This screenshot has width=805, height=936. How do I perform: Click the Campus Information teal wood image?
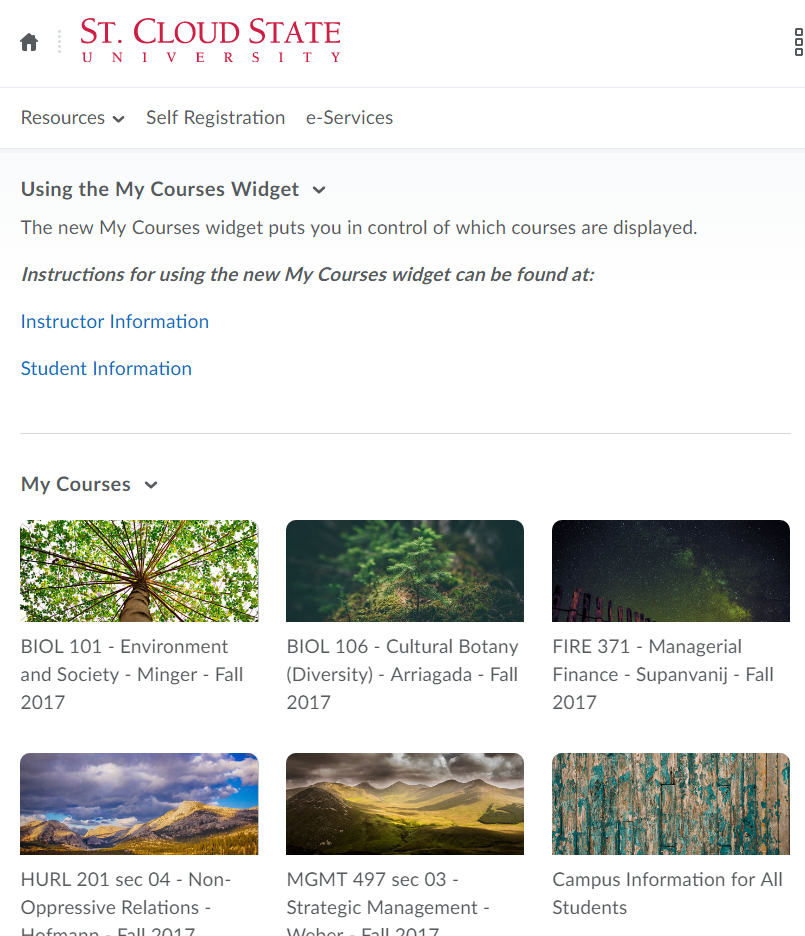click(x=670, y=803)
